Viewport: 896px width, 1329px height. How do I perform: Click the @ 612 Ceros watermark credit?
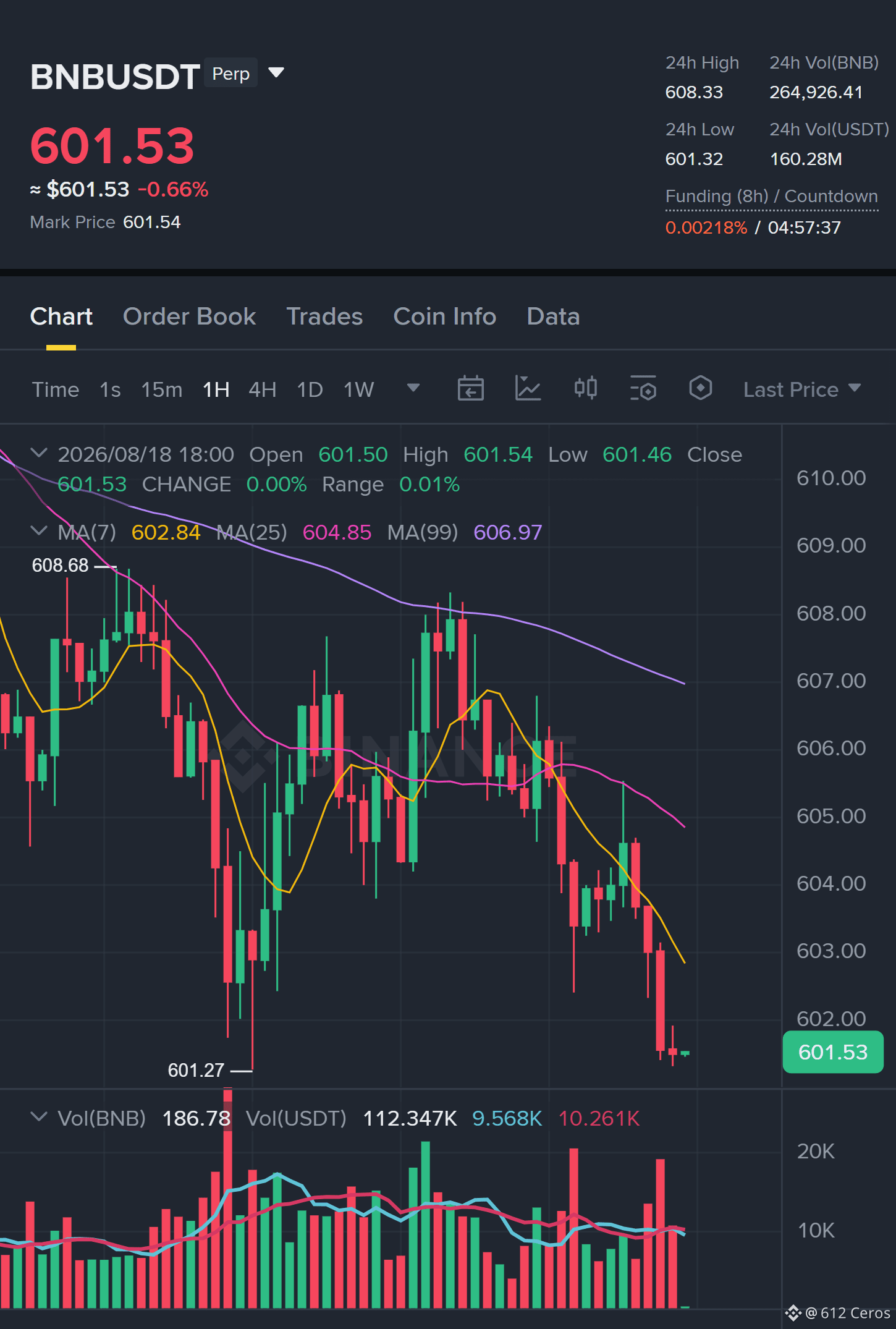[x=838, y=1312]
